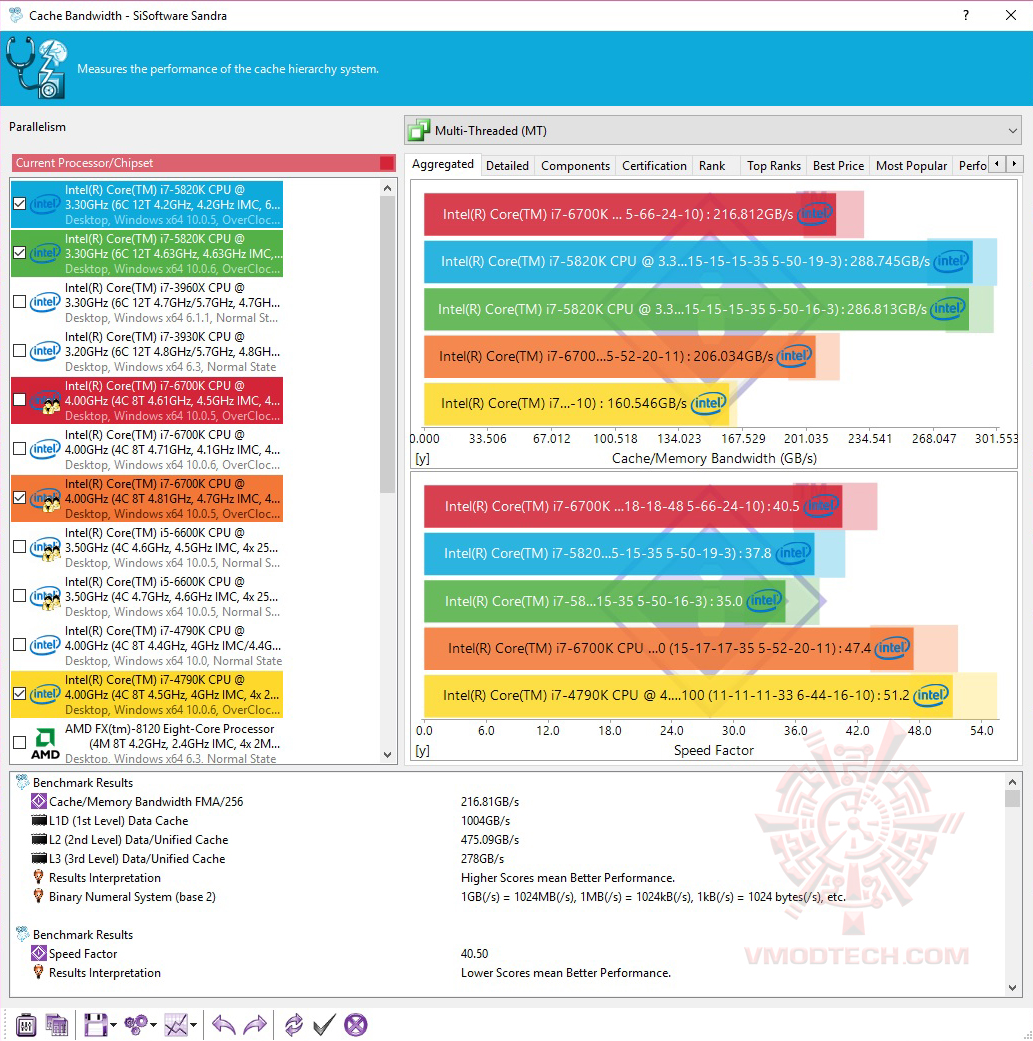Click Intel logo on the 288.745GB/s bar
1033x1041 pixels.
951,261
